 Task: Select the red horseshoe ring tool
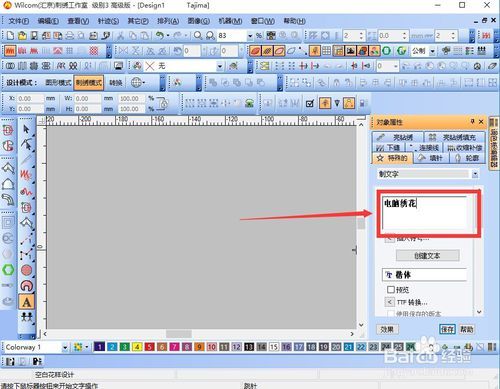click(x=27, y=286)
